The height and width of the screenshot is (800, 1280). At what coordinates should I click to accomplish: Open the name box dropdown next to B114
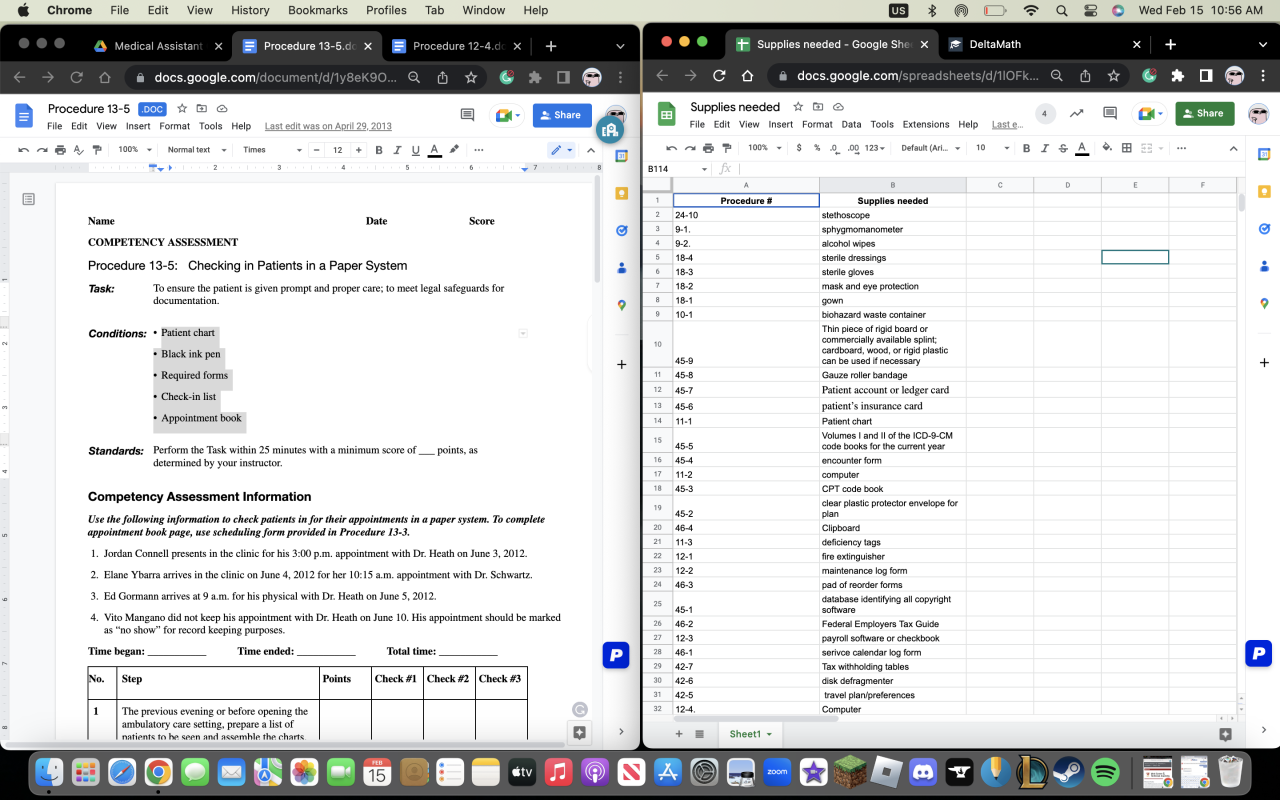point(704,169)
